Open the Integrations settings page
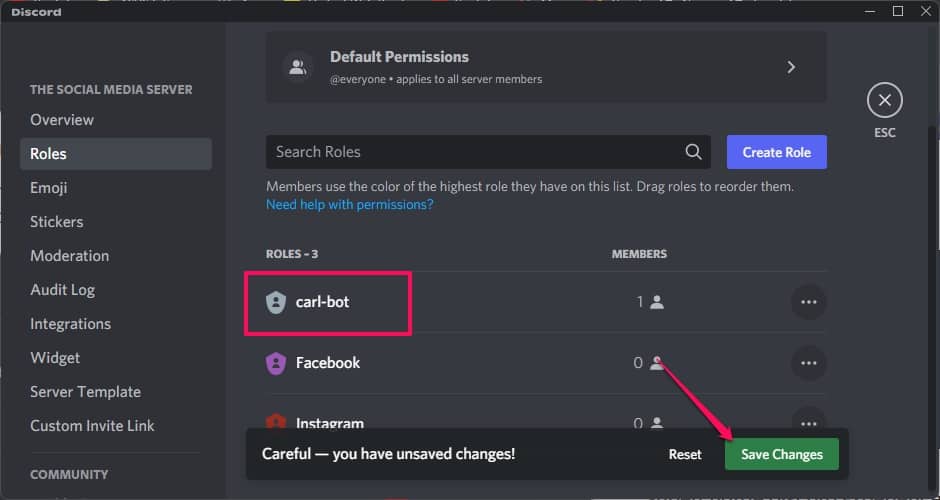 70,324
